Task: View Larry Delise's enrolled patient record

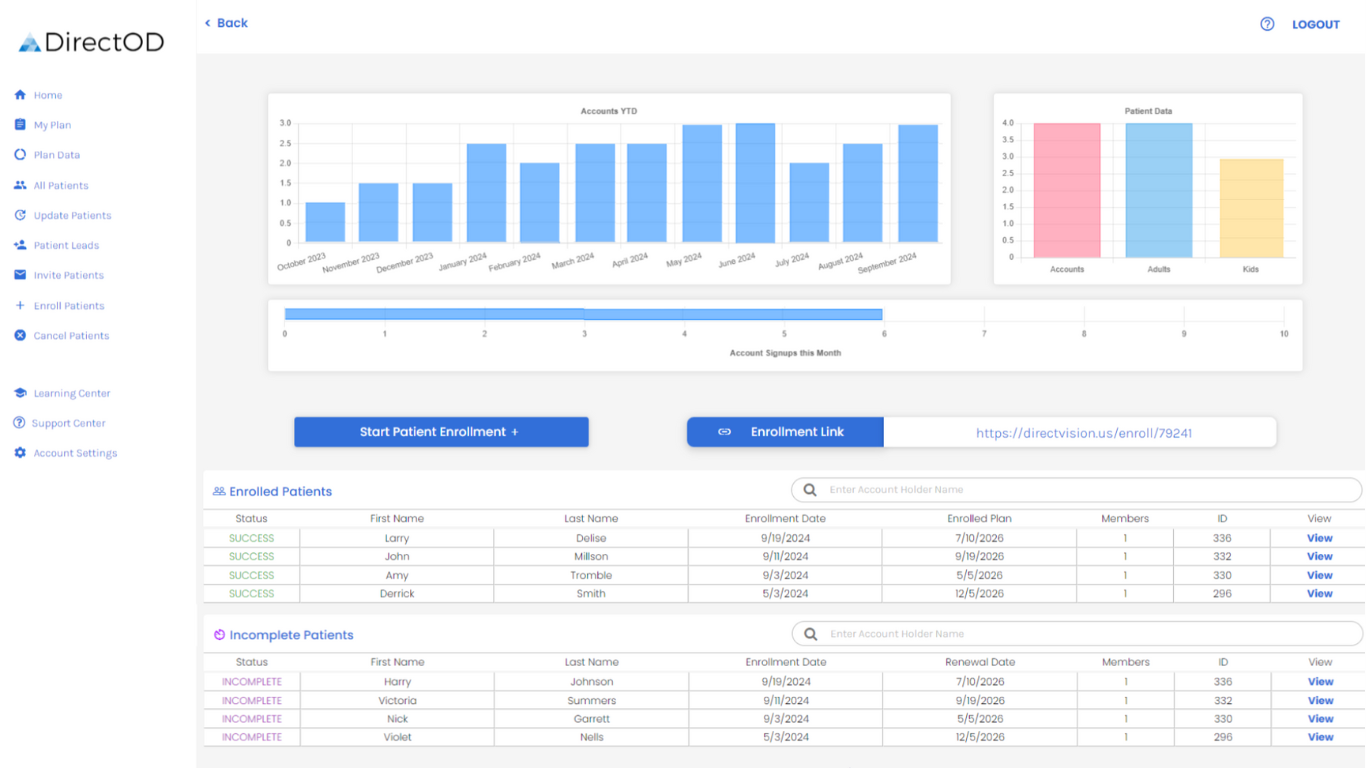Action: pyautogui.click(x=1319, y=538)
